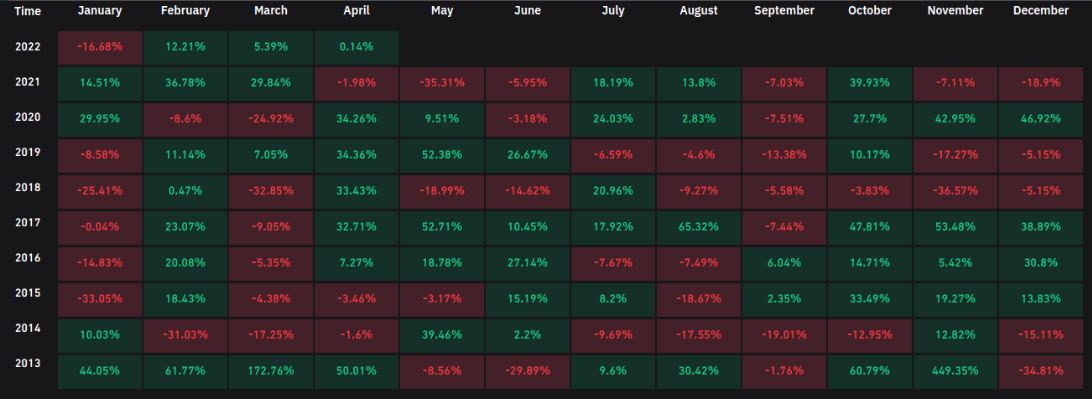Screen dimensions: 1092x399
Task: Click the November 2013 cell showing 449.35%
Action: coord(955,371)
